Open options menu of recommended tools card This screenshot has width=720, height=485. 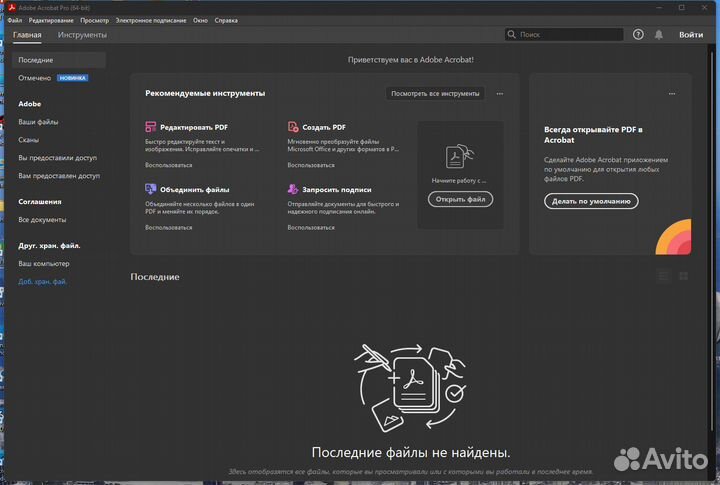pos(500,94)
